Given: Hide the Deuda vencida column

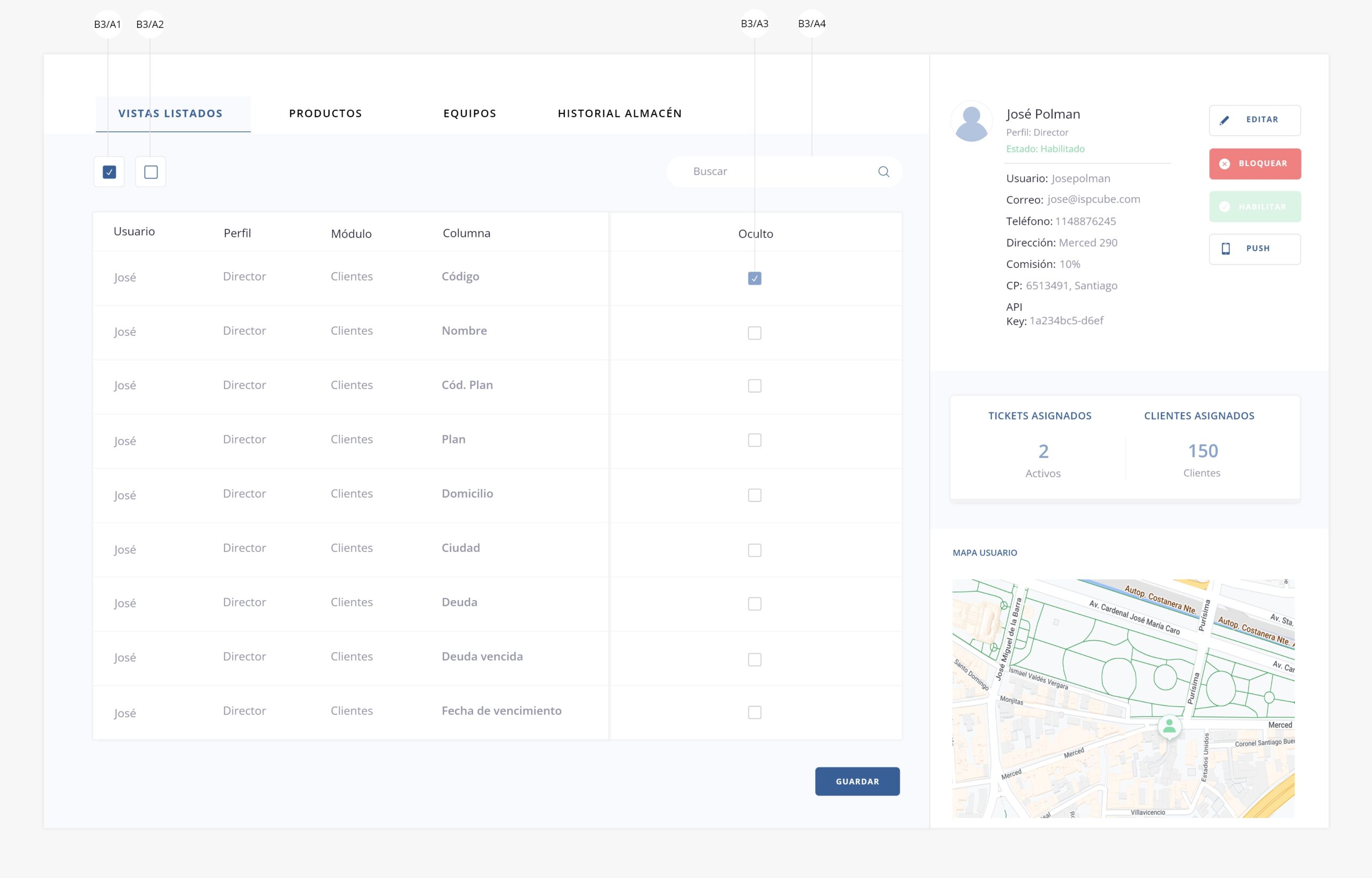Looking at the screenshot, I should point(754,659).
